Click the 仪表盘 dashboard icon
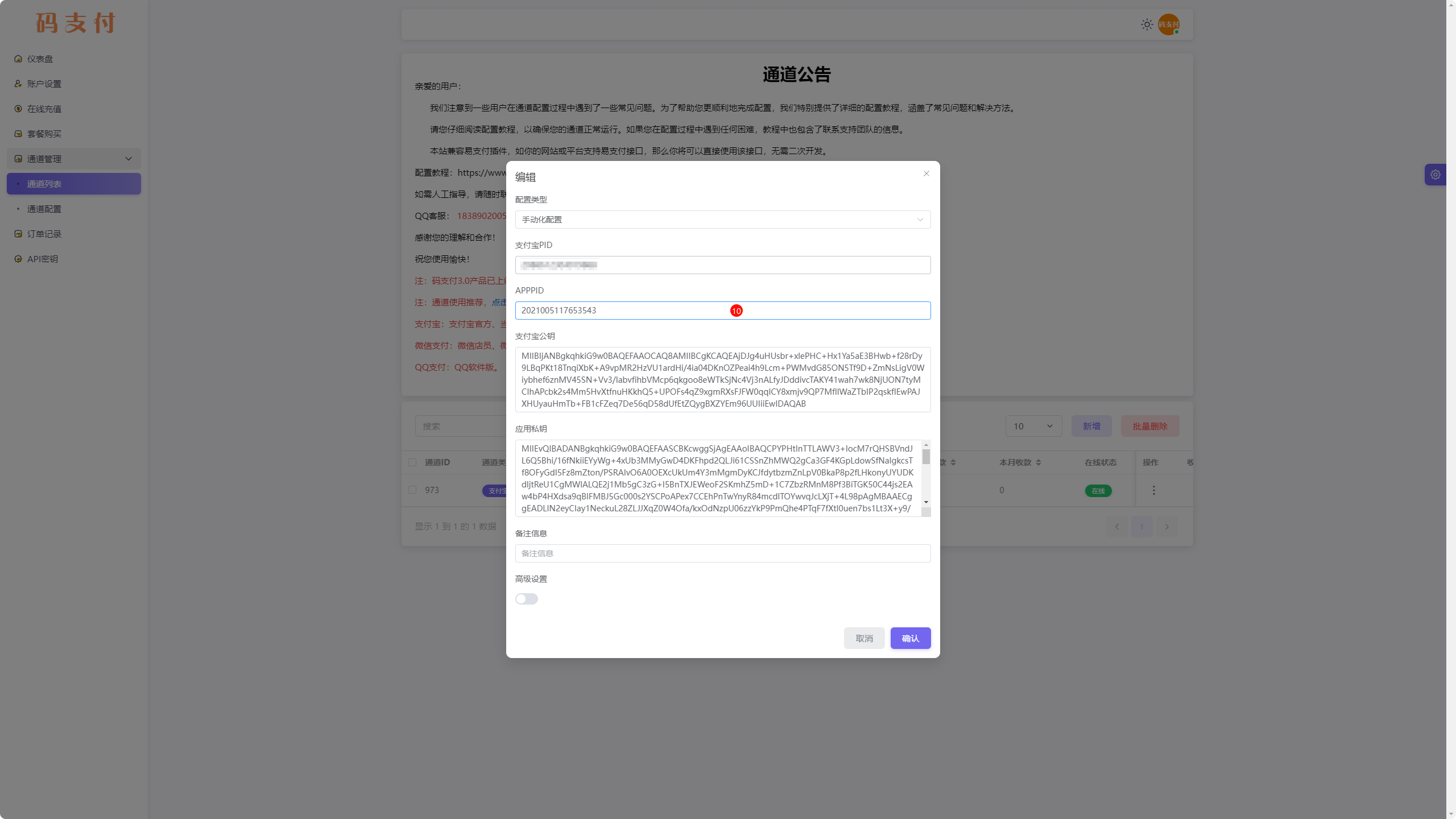The image size is (1456, 819). coord(18,59)
